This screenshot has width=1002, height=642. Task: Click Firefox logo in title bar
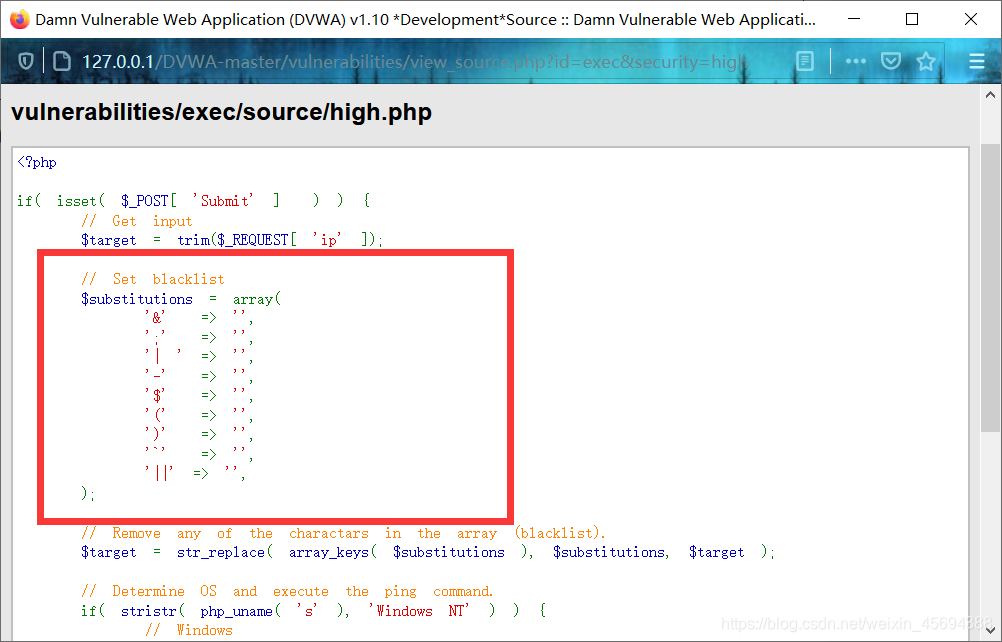coord(19,19)
